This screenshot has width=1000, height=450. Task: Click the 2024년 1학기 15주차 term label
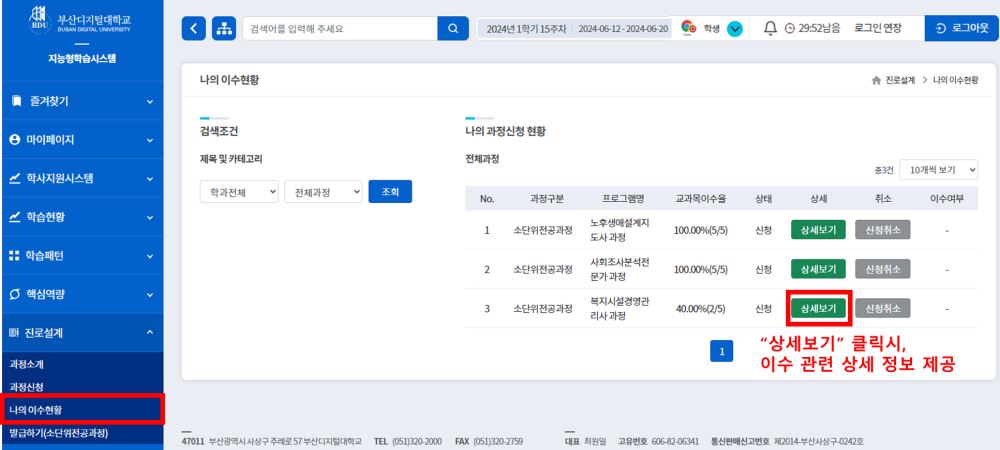(x=526, y=29)
